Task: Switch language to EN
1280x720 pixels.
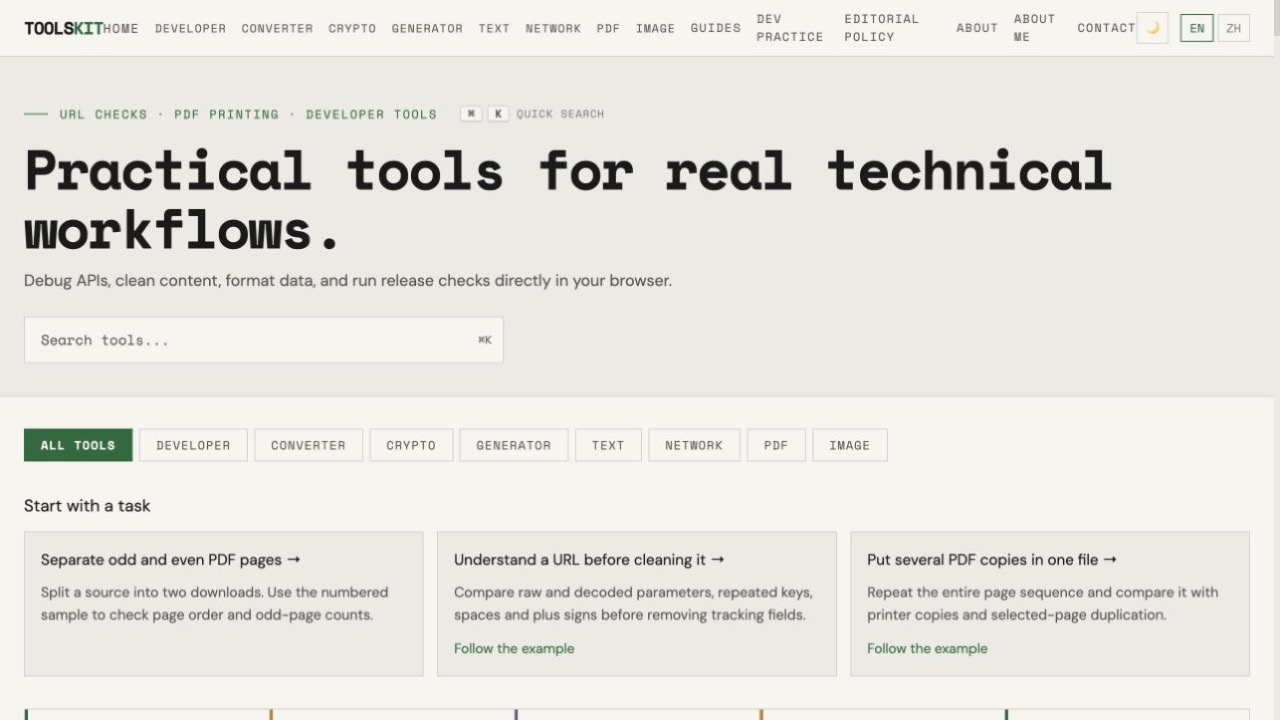Action: [1197, 28]
